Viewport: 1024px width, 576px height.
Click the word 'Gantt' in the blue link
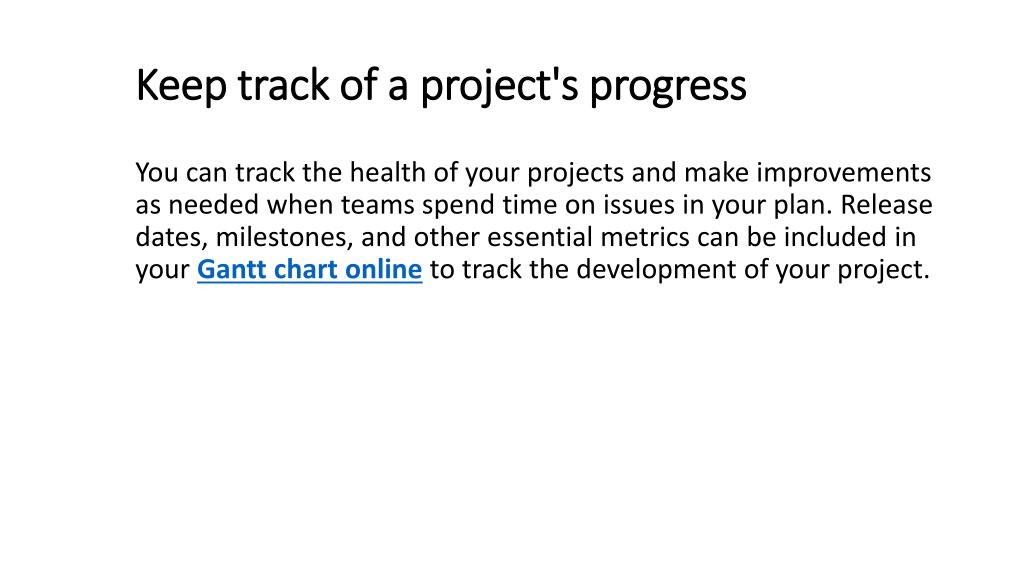pyautogui.click(x=231, y=269)
